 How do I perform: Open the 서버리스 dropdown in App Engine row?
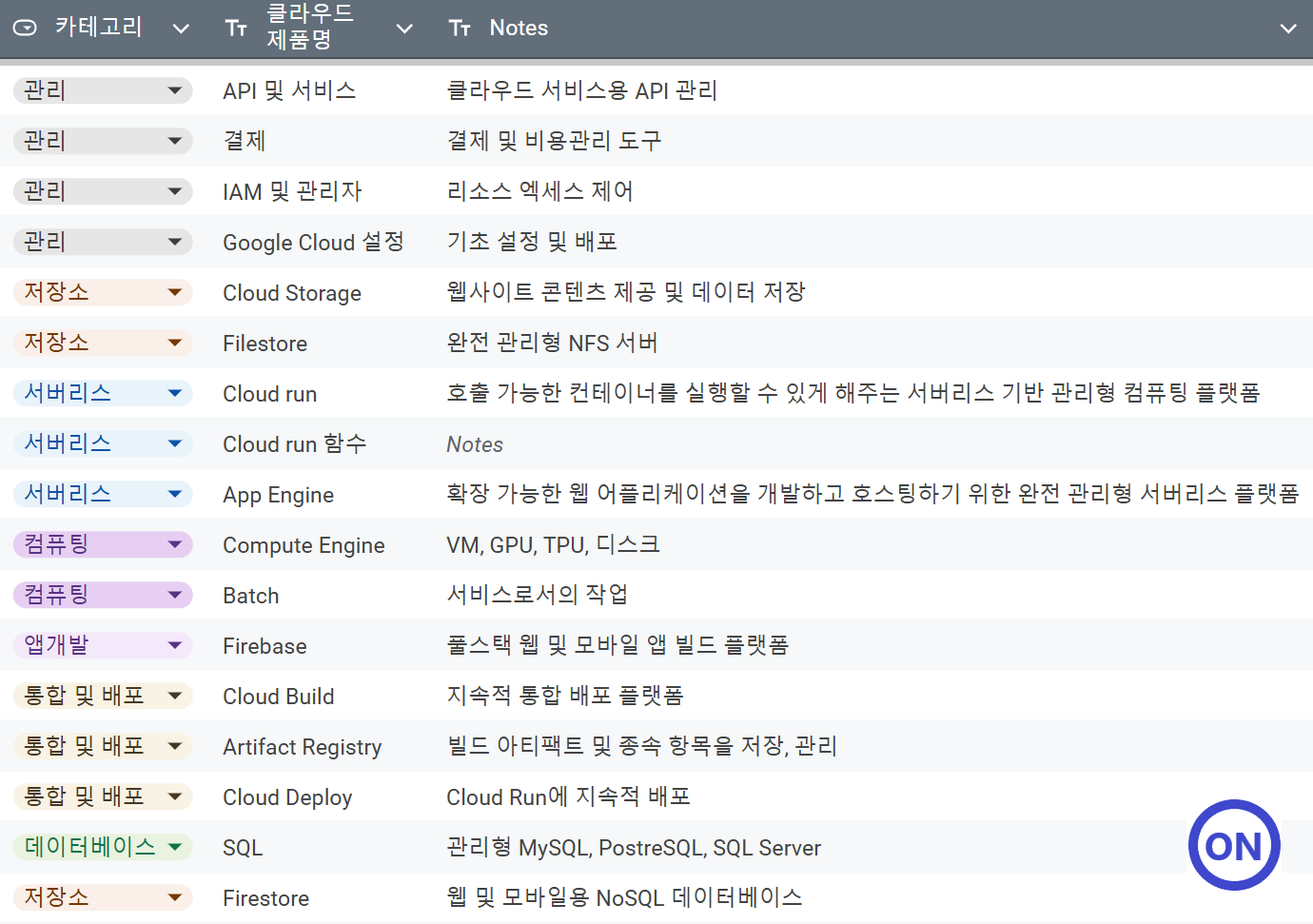[x=103, y=494]
